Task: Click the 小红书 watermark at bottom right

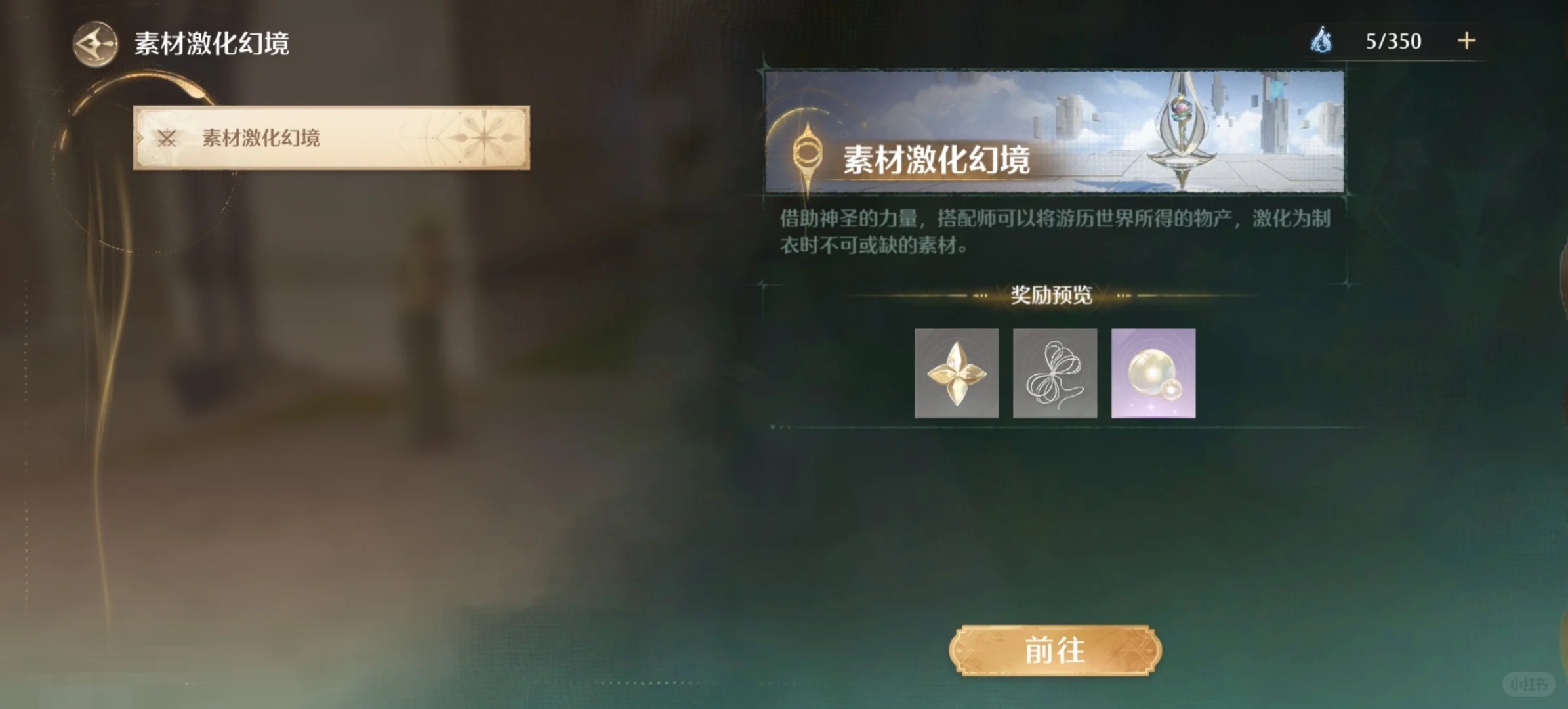Action: pyautogui.click(x=1529, y=684)
